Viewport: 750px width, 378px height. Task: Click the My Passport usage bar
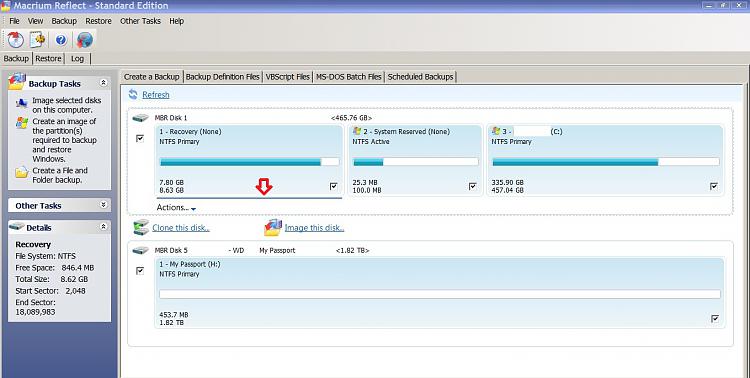pos(440,294)
